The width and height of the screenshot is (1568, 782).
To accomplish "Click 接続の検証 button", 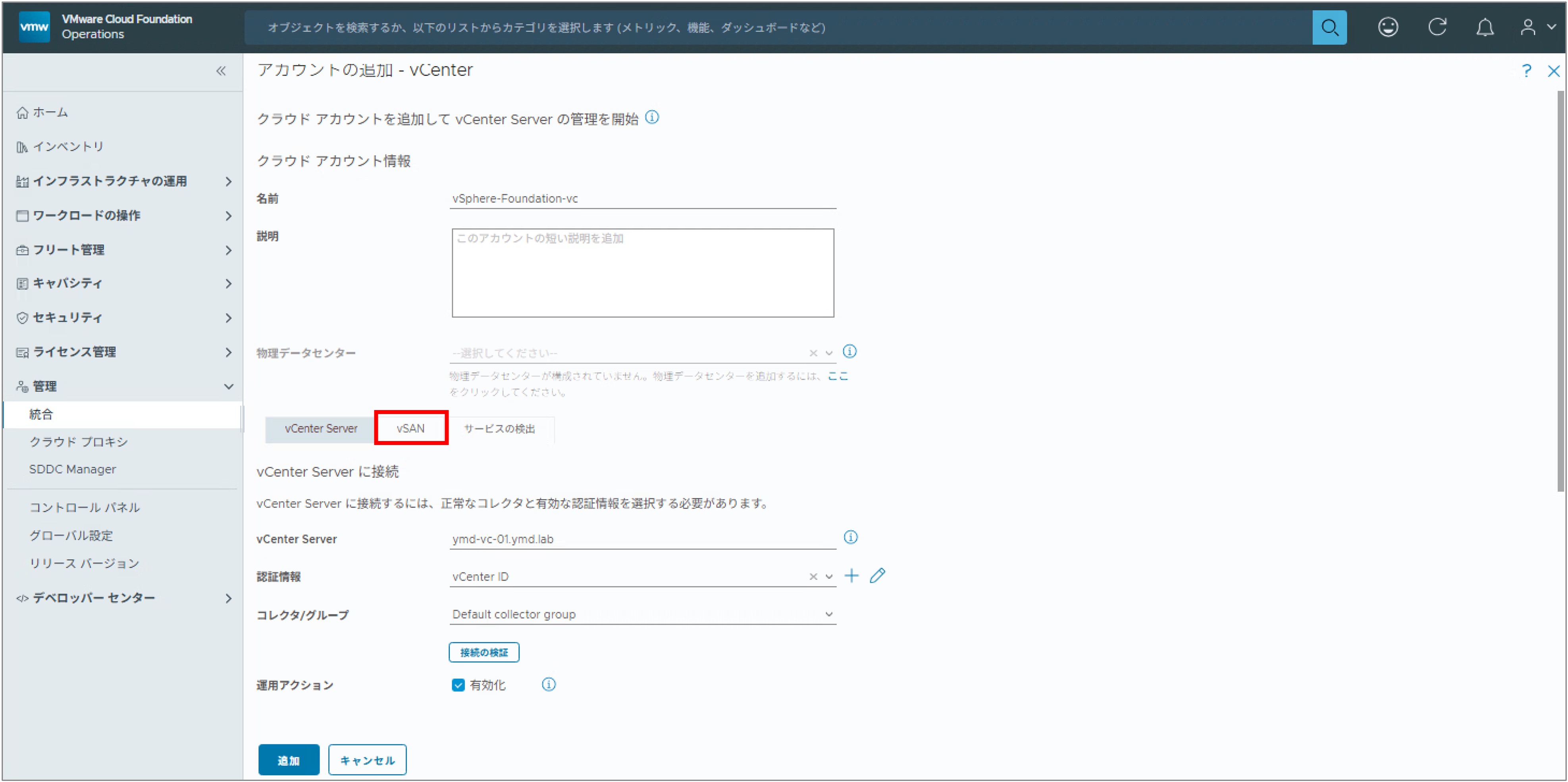I will tap(484, 652).
